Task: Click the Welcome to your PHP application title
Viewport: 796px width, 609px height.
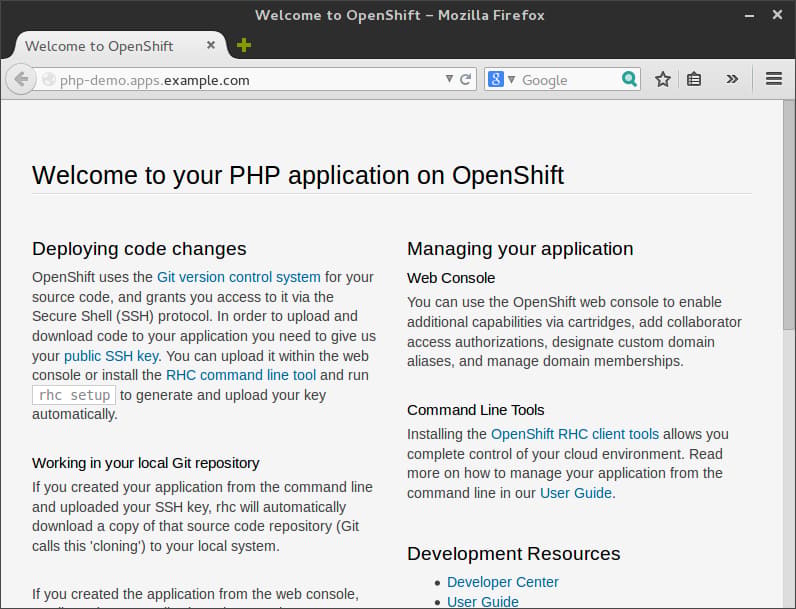Action: click(298, 175)
